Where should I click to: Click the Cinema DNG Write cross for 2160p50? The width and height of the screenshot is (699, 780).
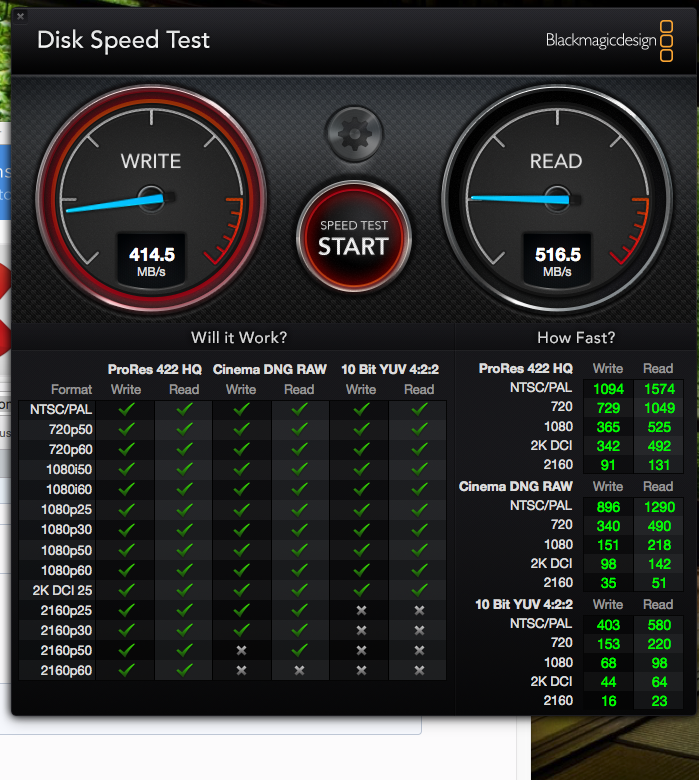pyautogui.click(x=241, y=650)
